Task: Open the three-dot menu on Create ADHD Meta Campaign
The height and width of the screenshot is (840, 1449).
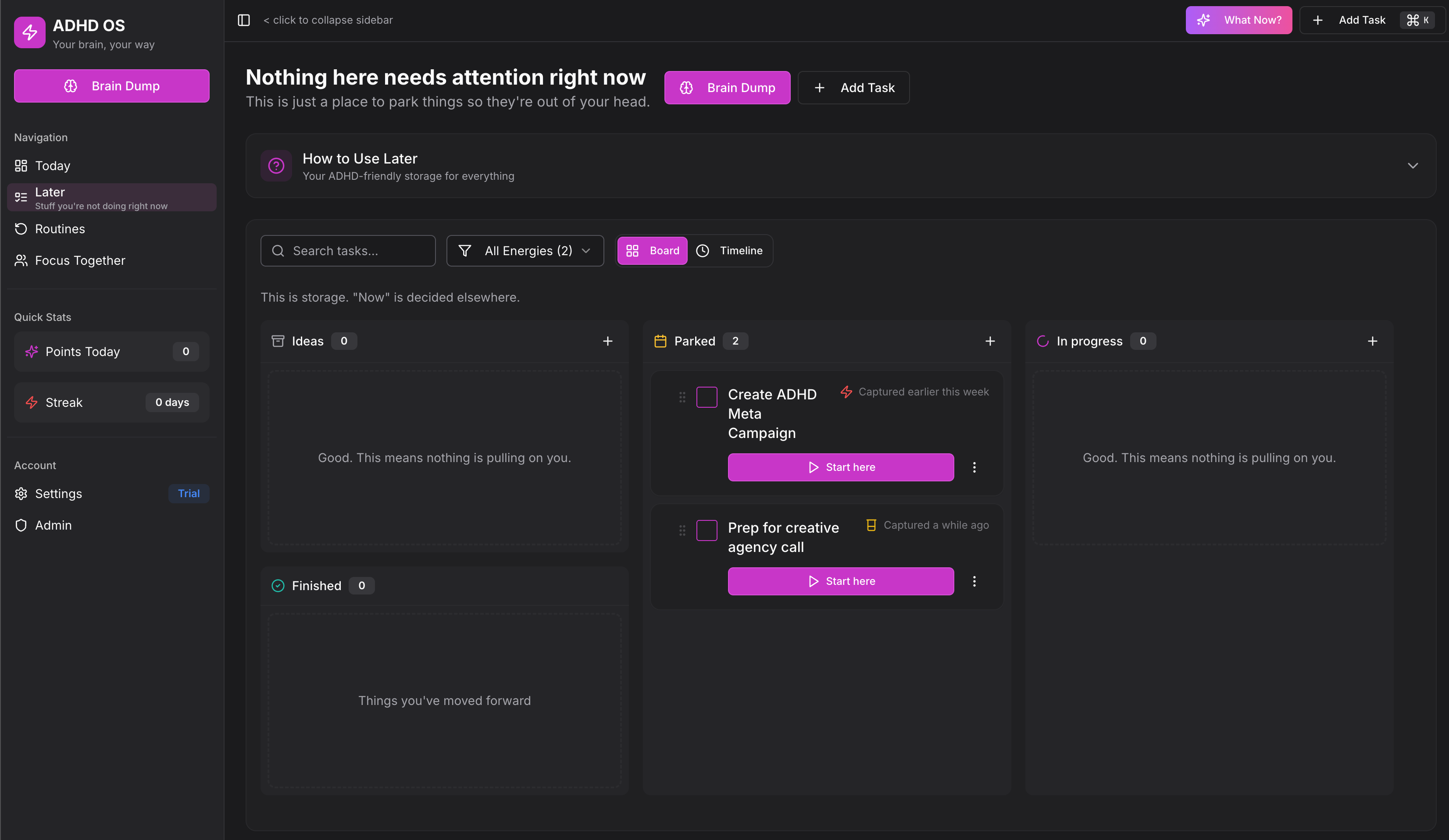Action: (x=974, y=467)
